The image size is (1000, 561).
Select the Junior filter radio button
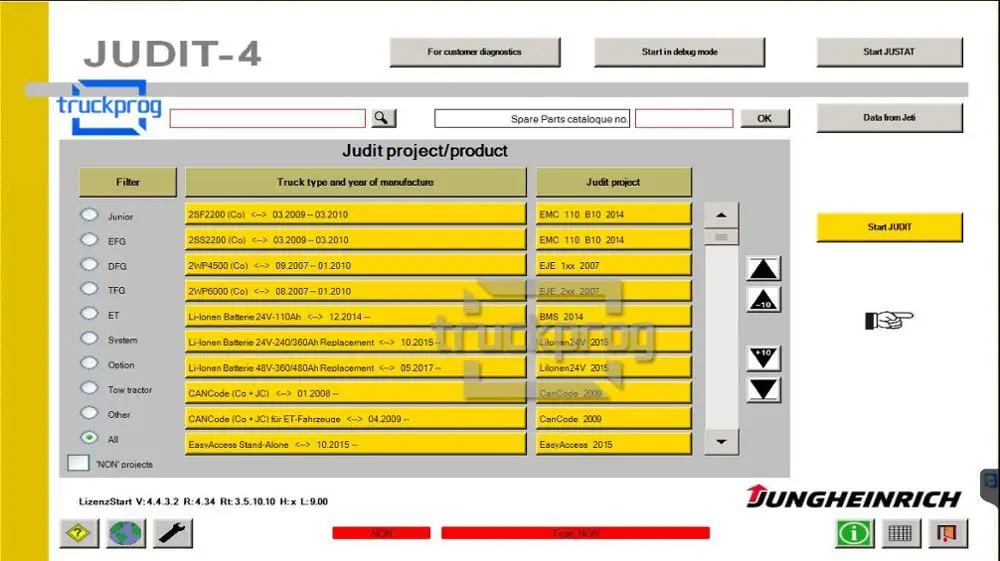[x=89, y=215]
